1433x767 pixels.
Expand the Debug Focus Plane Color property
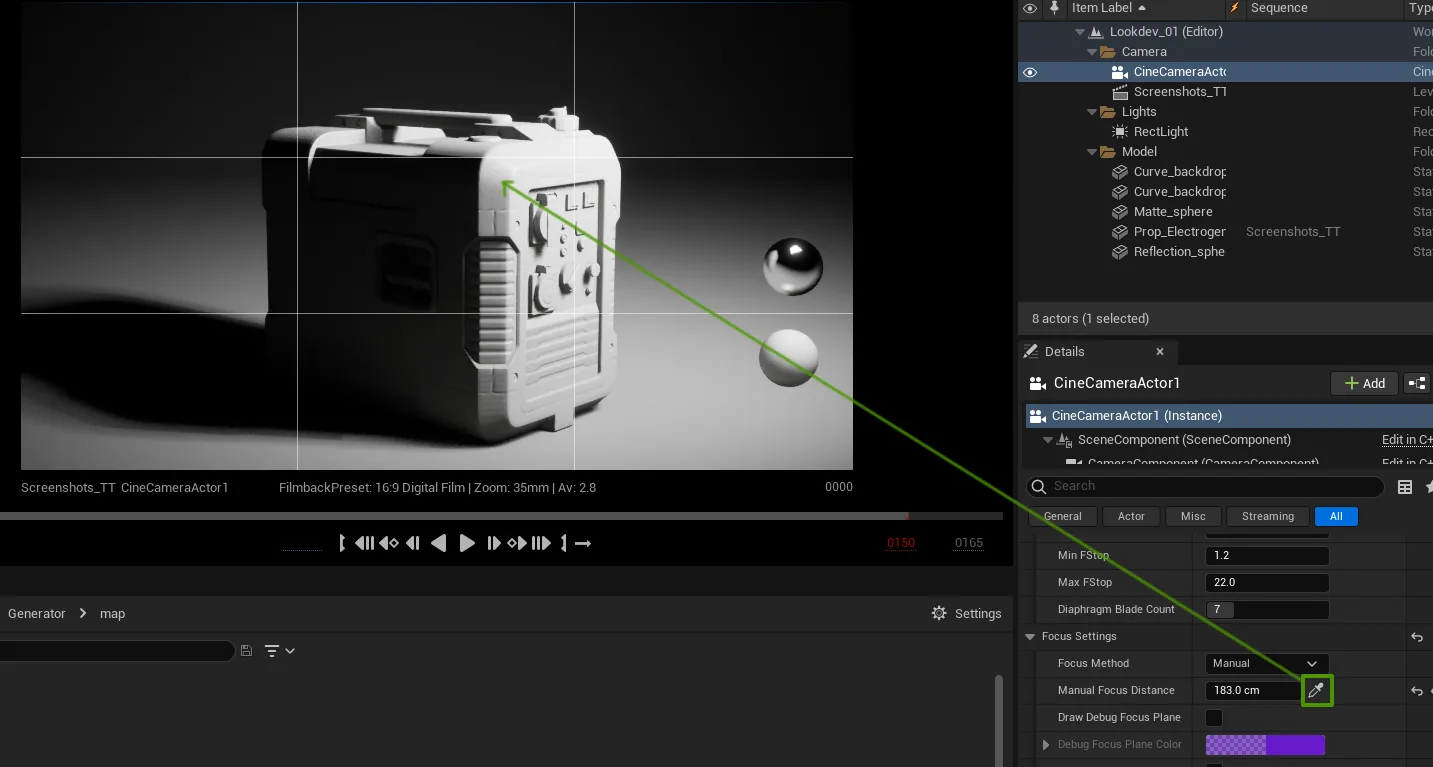pyautogui.click(x=1046, y=744)
